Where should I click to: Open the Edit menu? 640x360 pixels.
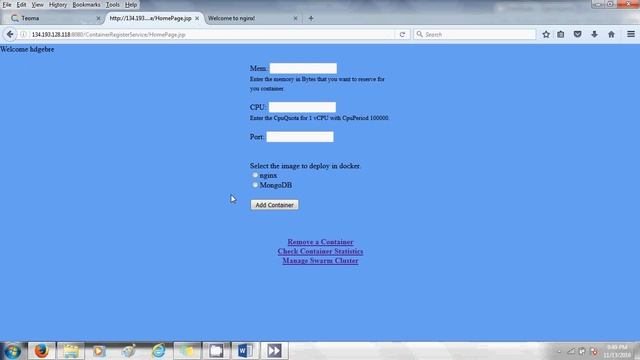pyautogui.click(x=21, y=5)
